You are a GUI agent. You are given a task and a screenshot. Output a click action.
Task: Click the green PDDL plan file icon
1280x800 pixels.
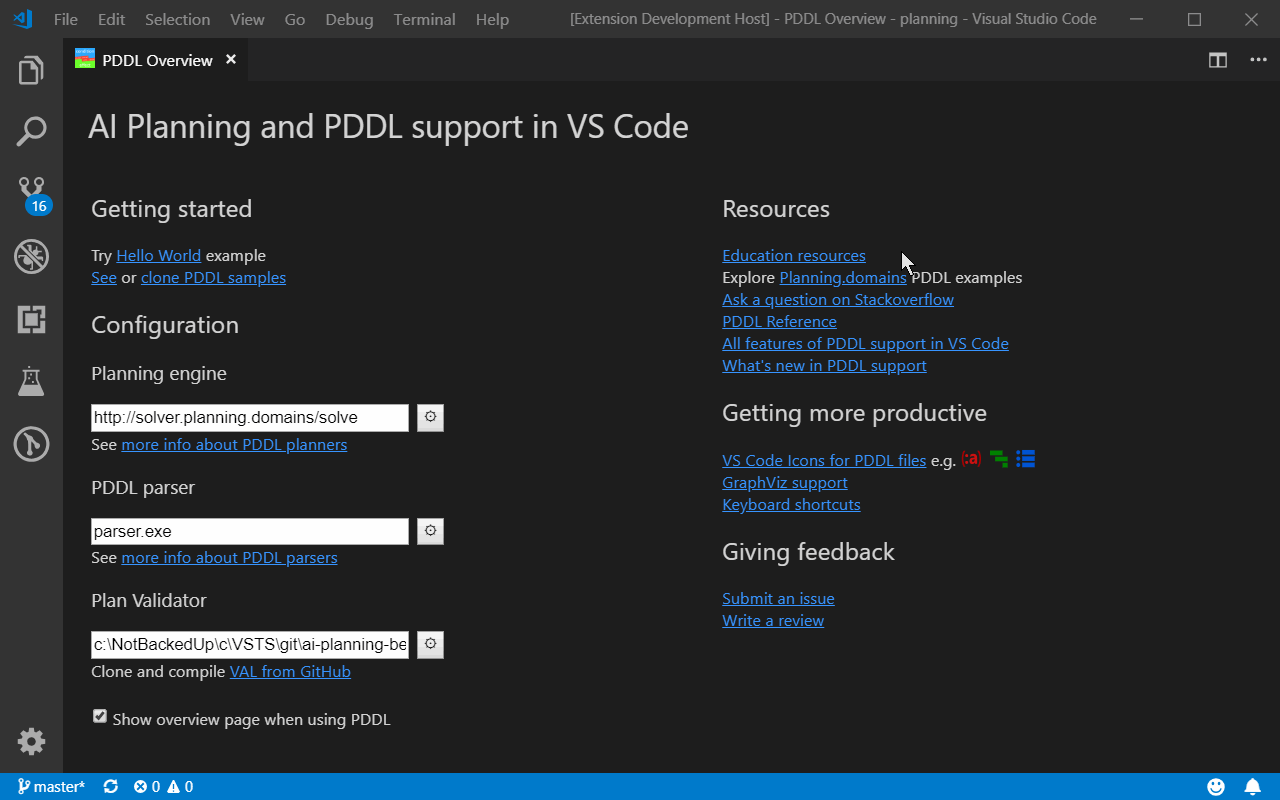pyautogui.click(x=998, y=459)
